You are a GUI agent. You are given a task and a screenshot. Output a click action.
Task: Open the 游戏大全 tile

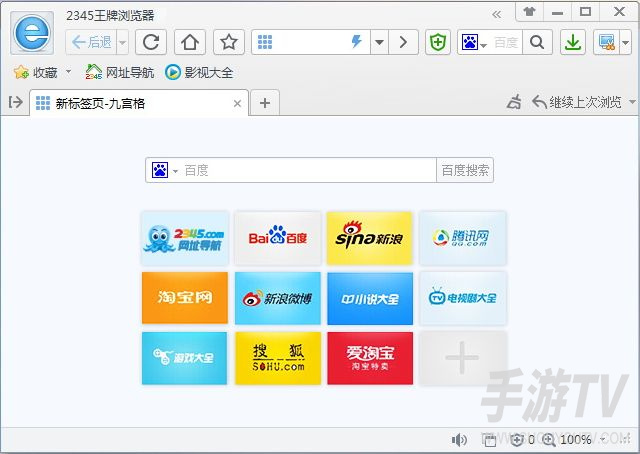tap(184, 358)
